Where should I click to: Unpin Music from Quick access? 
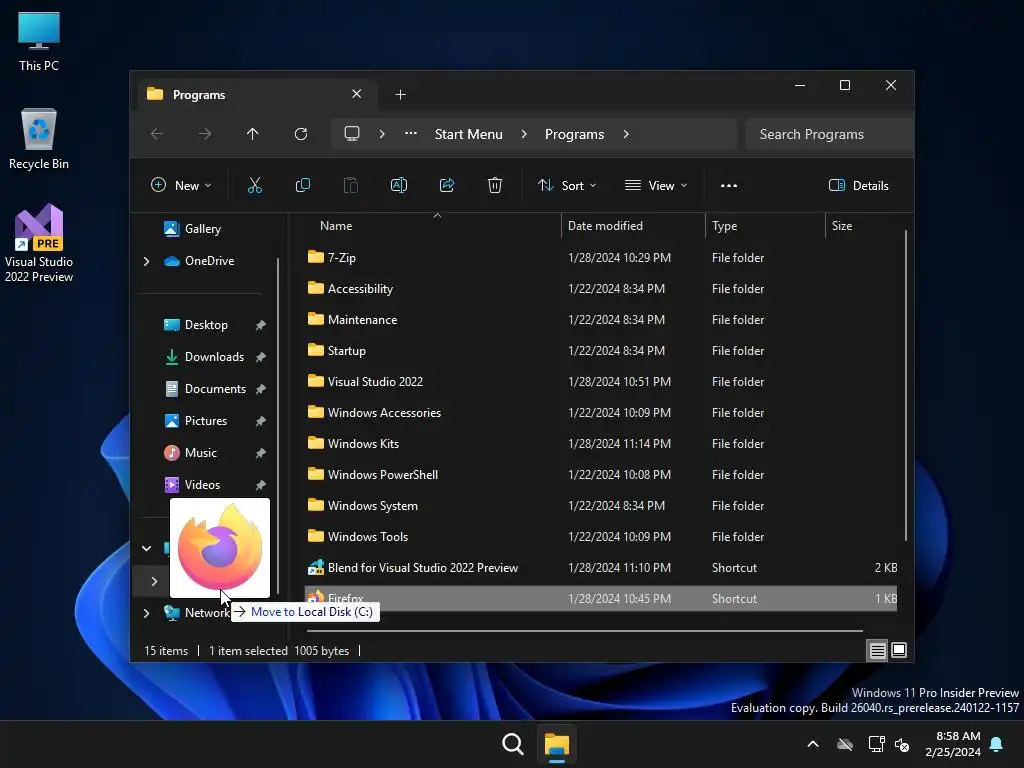261,453
